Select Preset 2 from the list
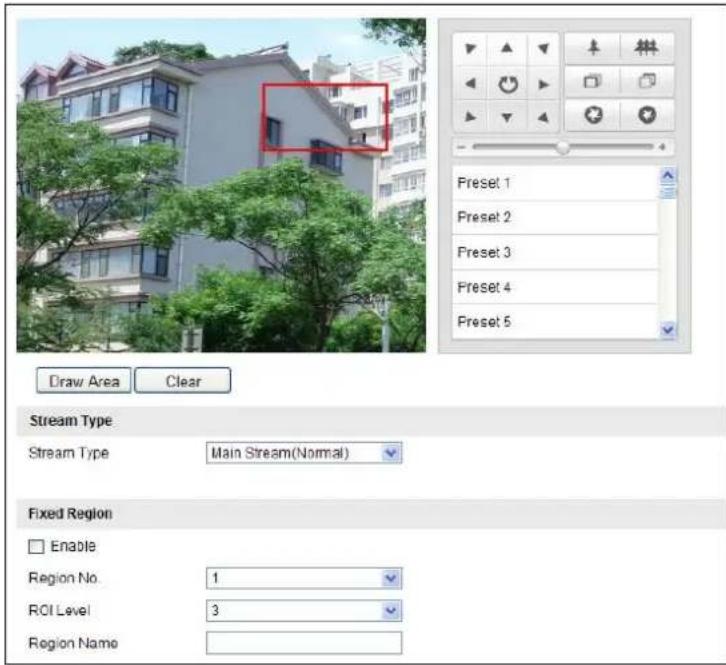 coord(554,217)
